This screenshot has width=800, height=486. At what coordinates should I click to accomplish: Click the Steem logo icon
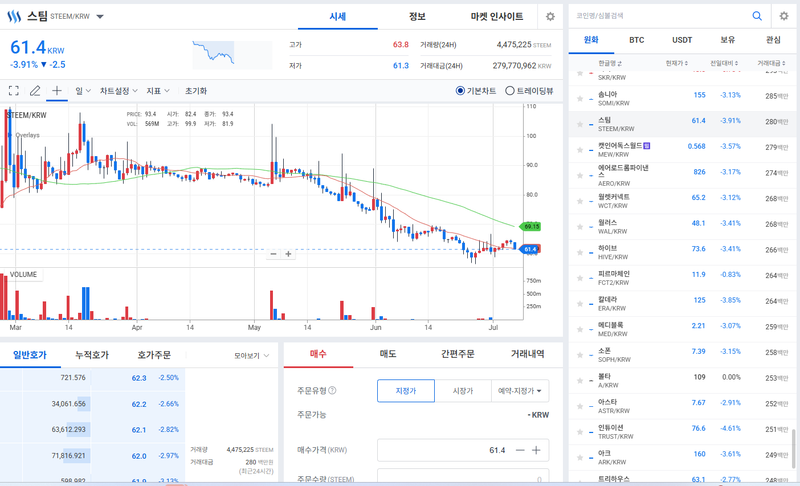pos(14,16)
